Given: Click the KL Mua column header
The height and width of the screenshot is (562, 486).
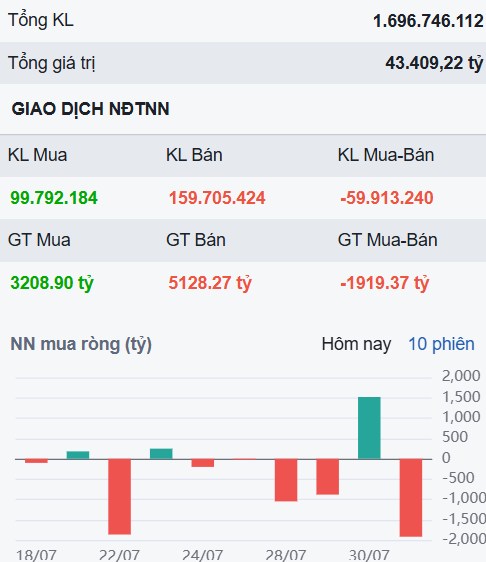Looking at the screenshot, I should click(37, 155).
